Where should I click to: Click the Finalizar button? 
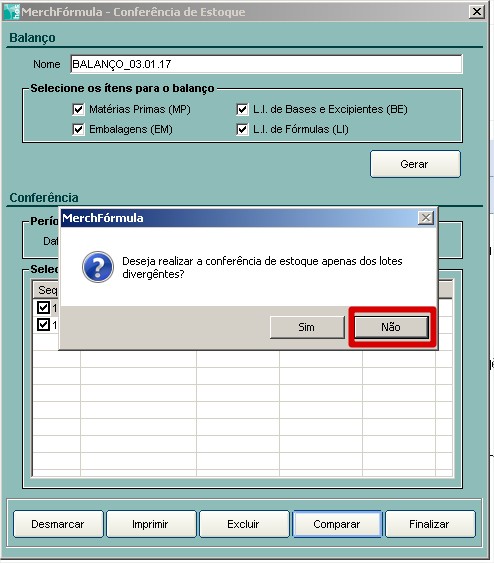point(430,524)
